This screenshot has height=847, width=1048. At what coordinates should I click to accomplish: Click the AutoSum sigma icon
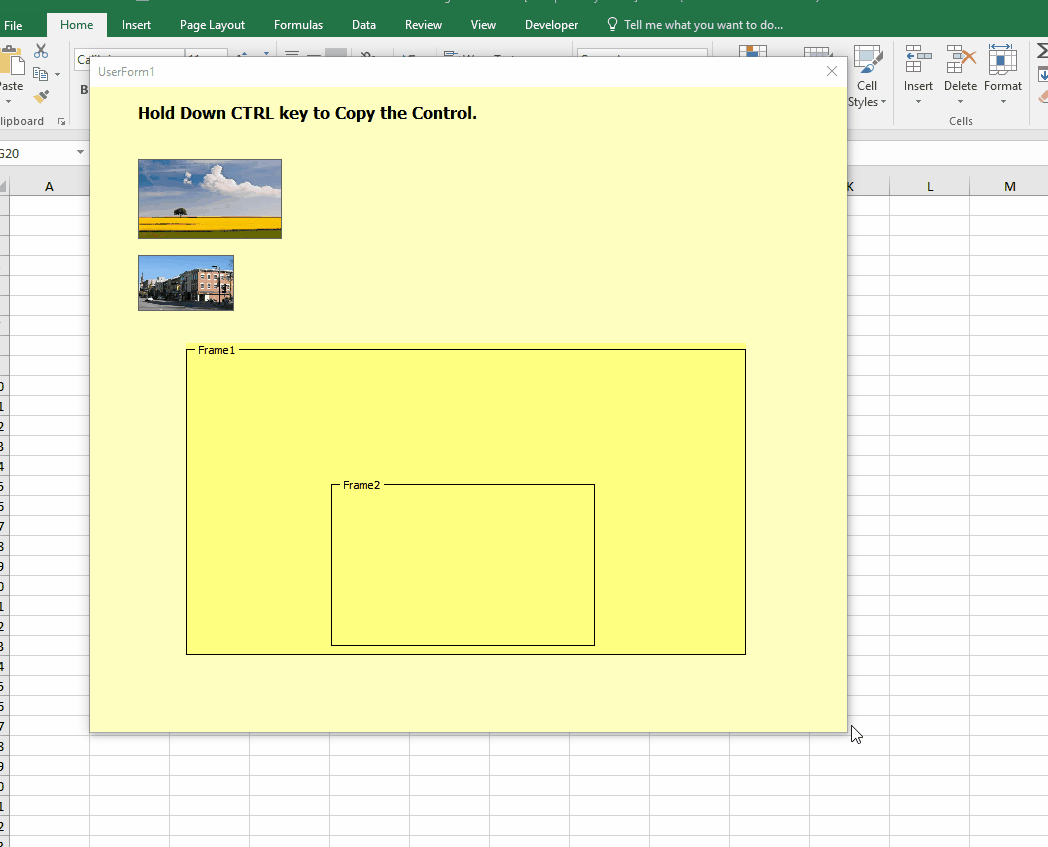point(1043,51)
